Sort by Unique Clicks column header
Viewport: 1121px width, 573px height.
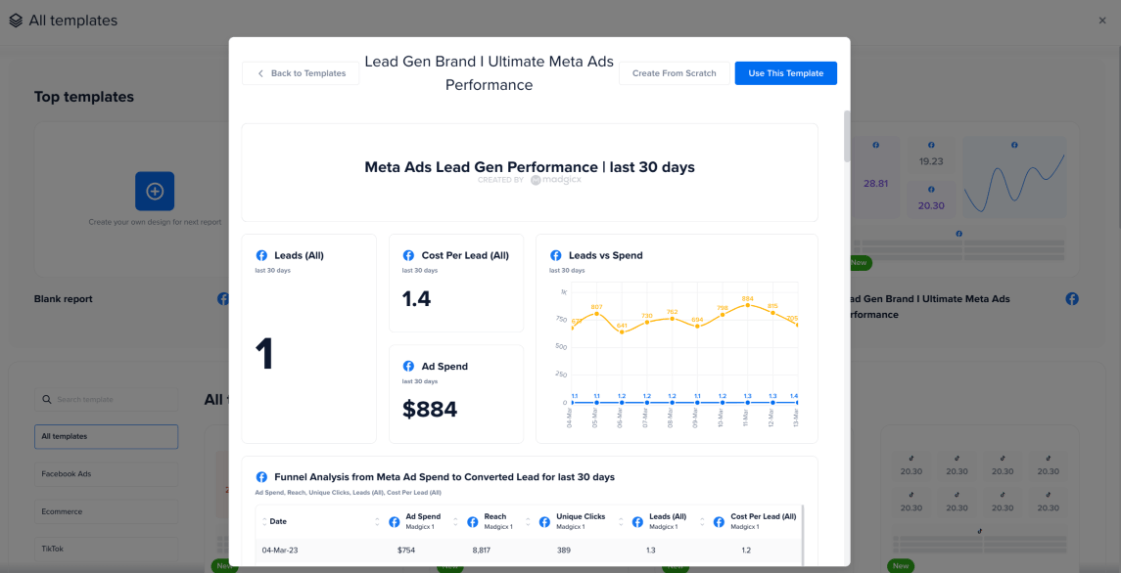click(x=528, y=521)
